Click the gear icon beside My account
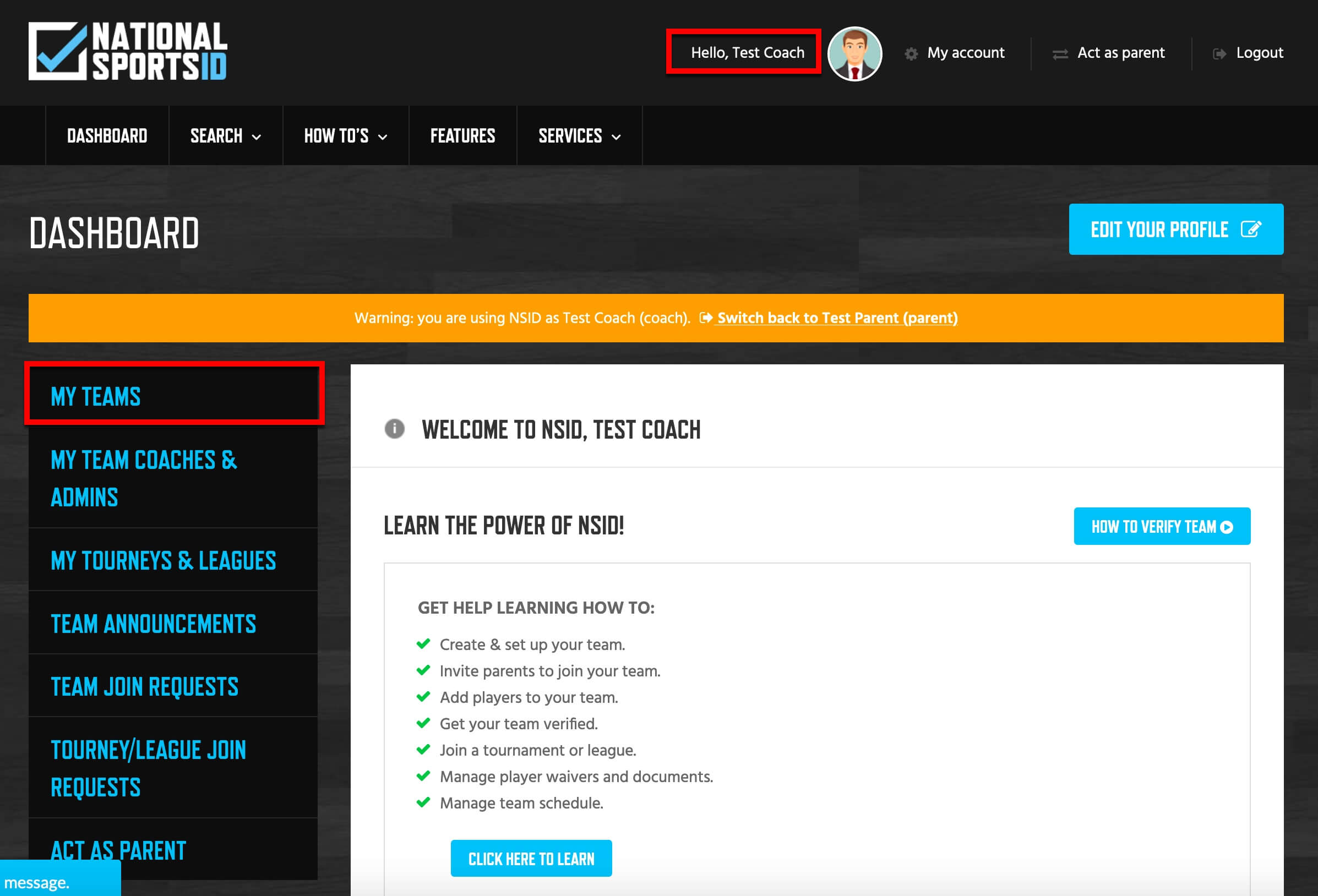Image resolution: width=1318 pixels, height=896 pixels. [x=911, y=54]
